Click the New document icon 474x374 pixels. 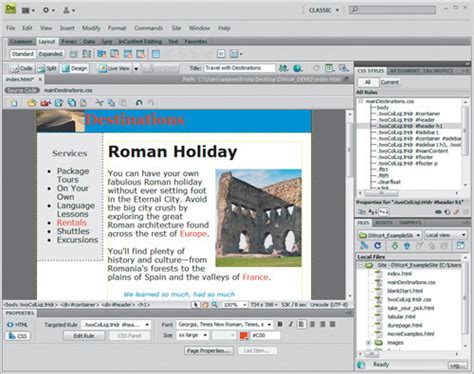click(14, 103)
